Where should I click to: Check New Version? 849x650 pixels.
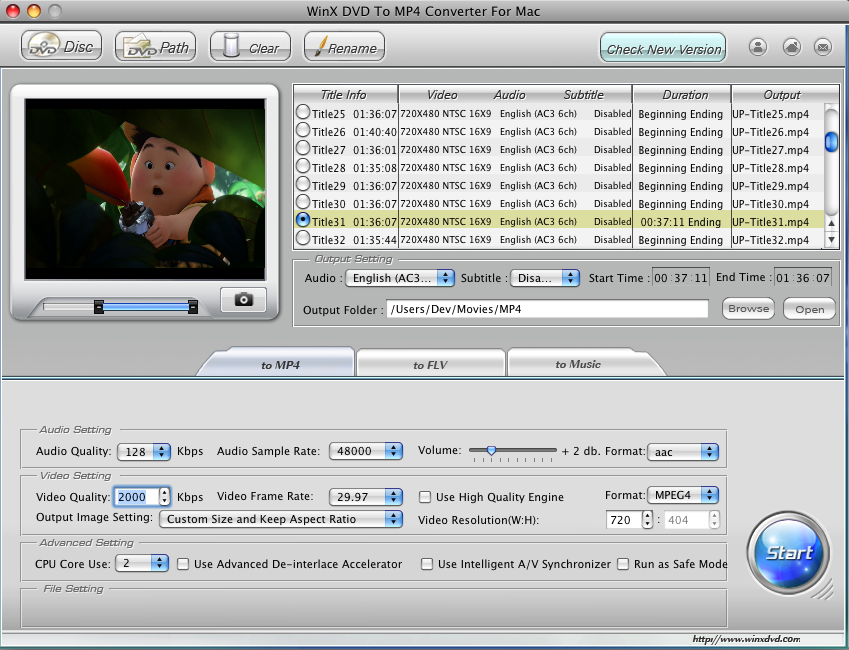tap(663, 48)
